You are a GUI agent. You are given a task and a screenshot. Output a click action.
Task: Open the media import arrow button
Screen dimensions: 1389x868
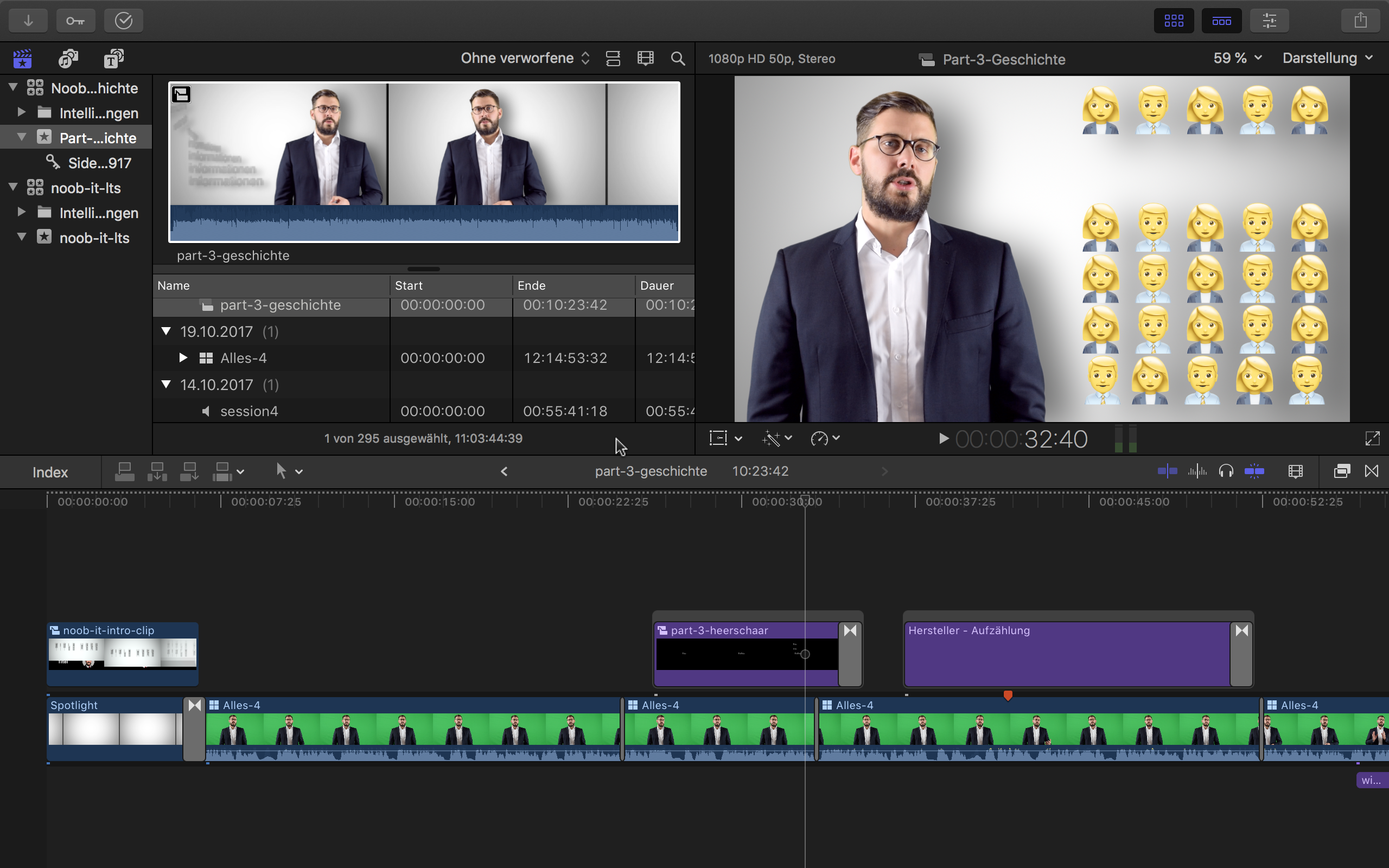(x=28, y=21)
